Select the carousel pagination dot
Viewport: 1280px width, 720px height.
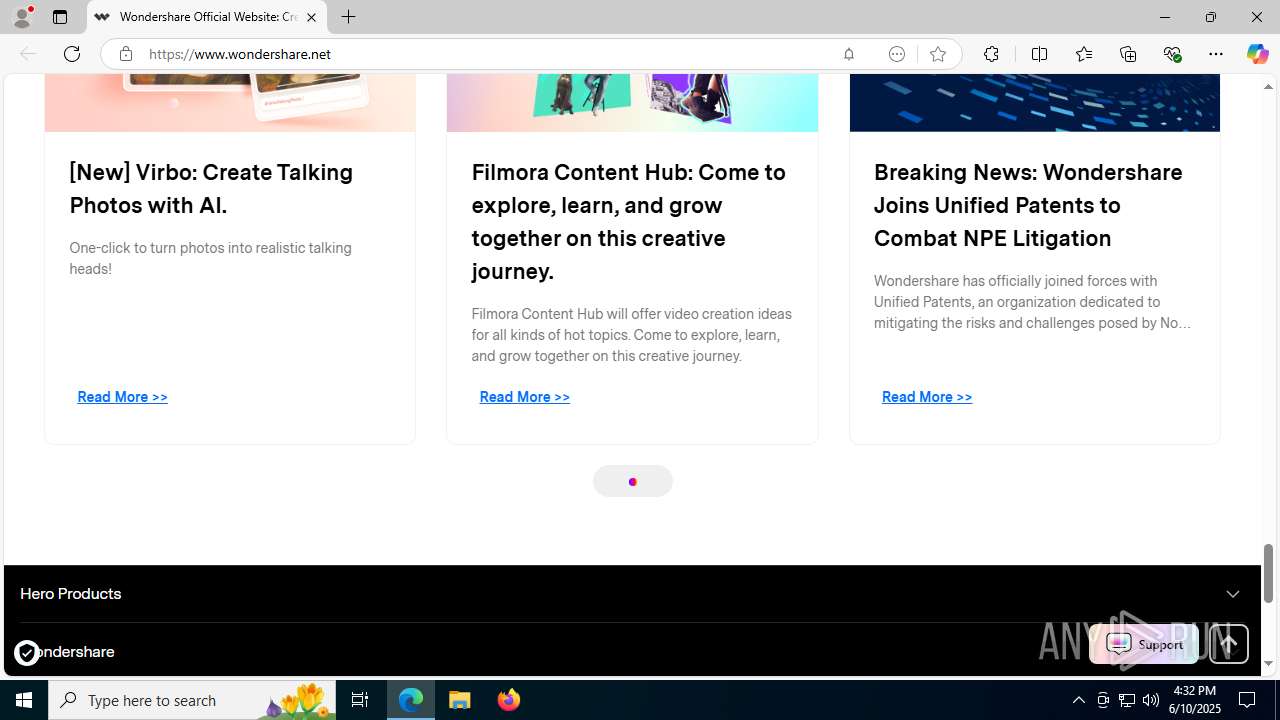632,482
